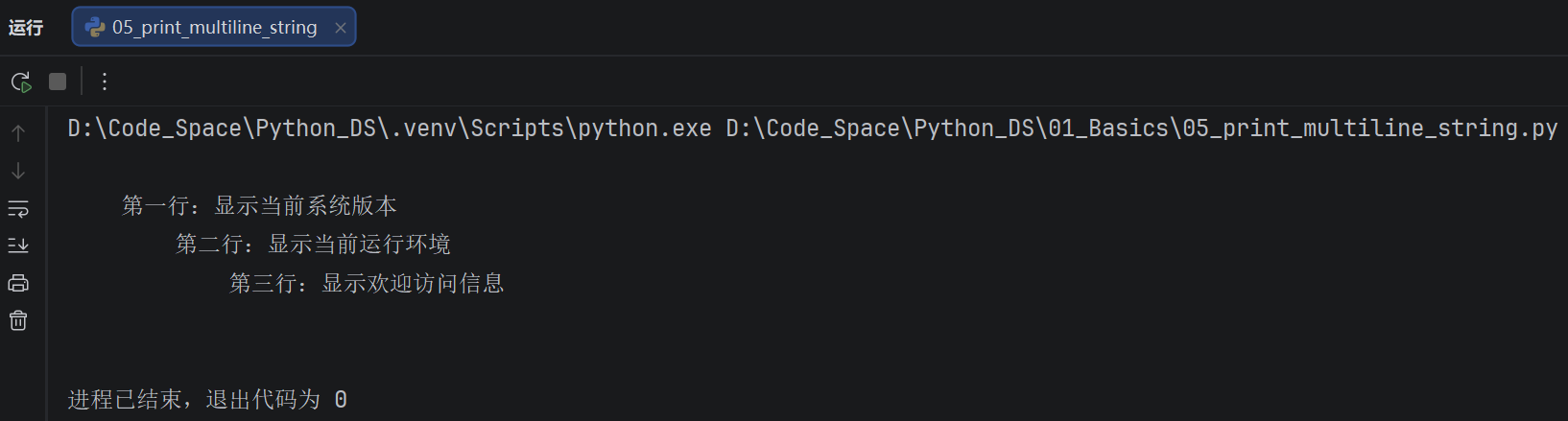The height and width of the screenshot is (421, 1568).
Task: Clear all console output with the trash icon
Action: (x=18, y=320)
